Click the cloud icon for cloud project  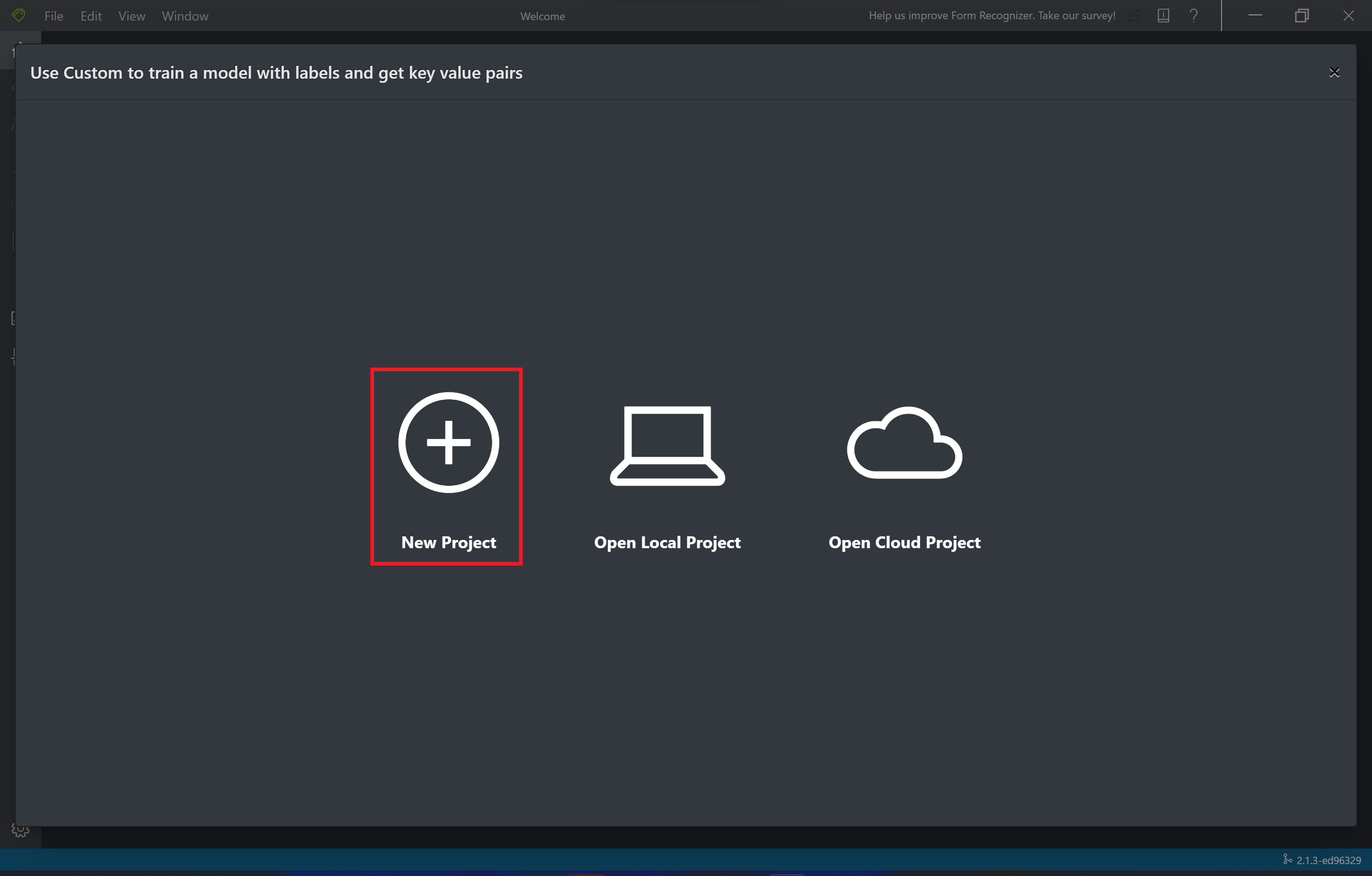904,443
